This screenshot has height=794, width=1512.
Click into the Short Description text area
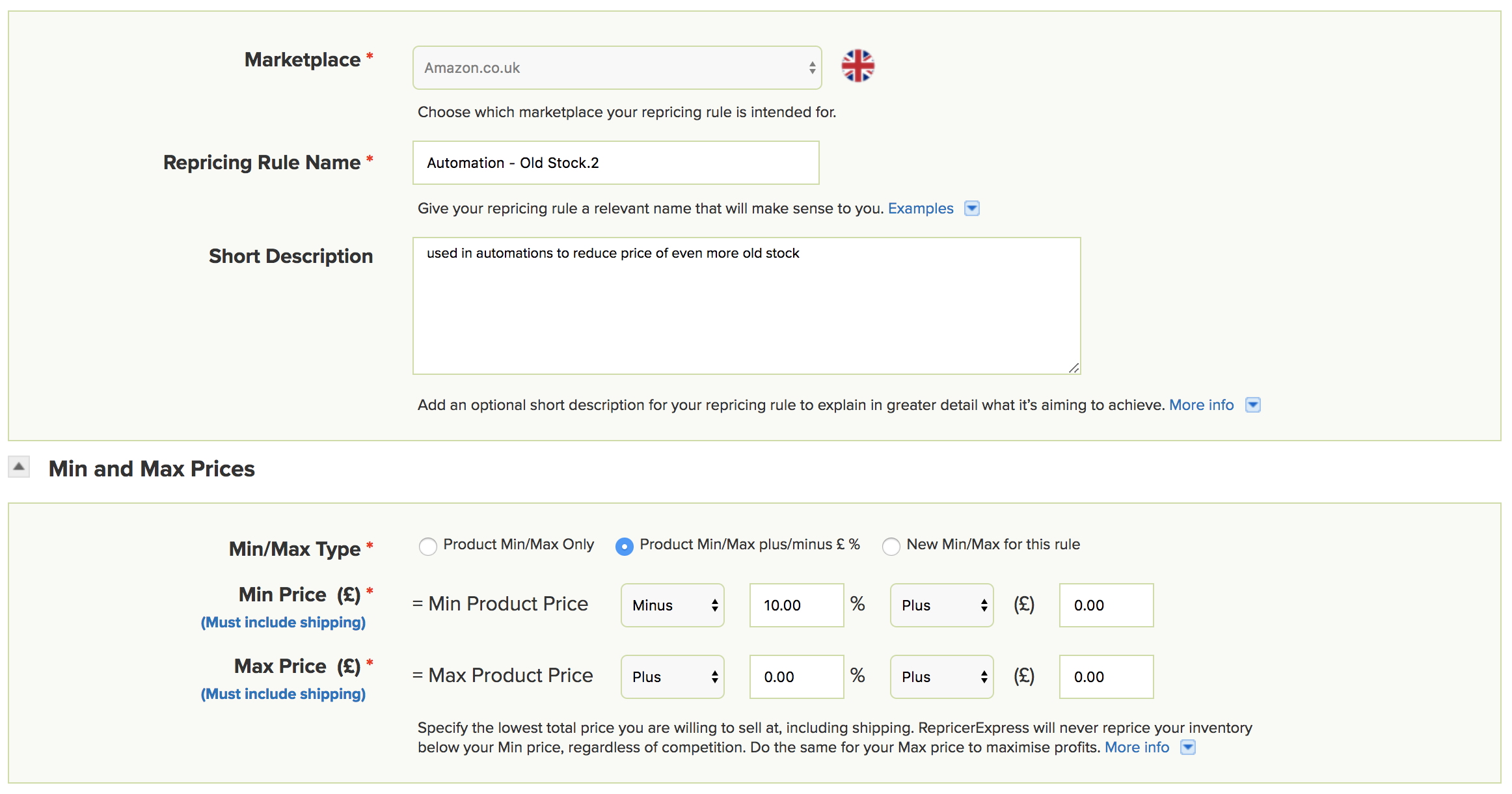(x=746, y=306)
